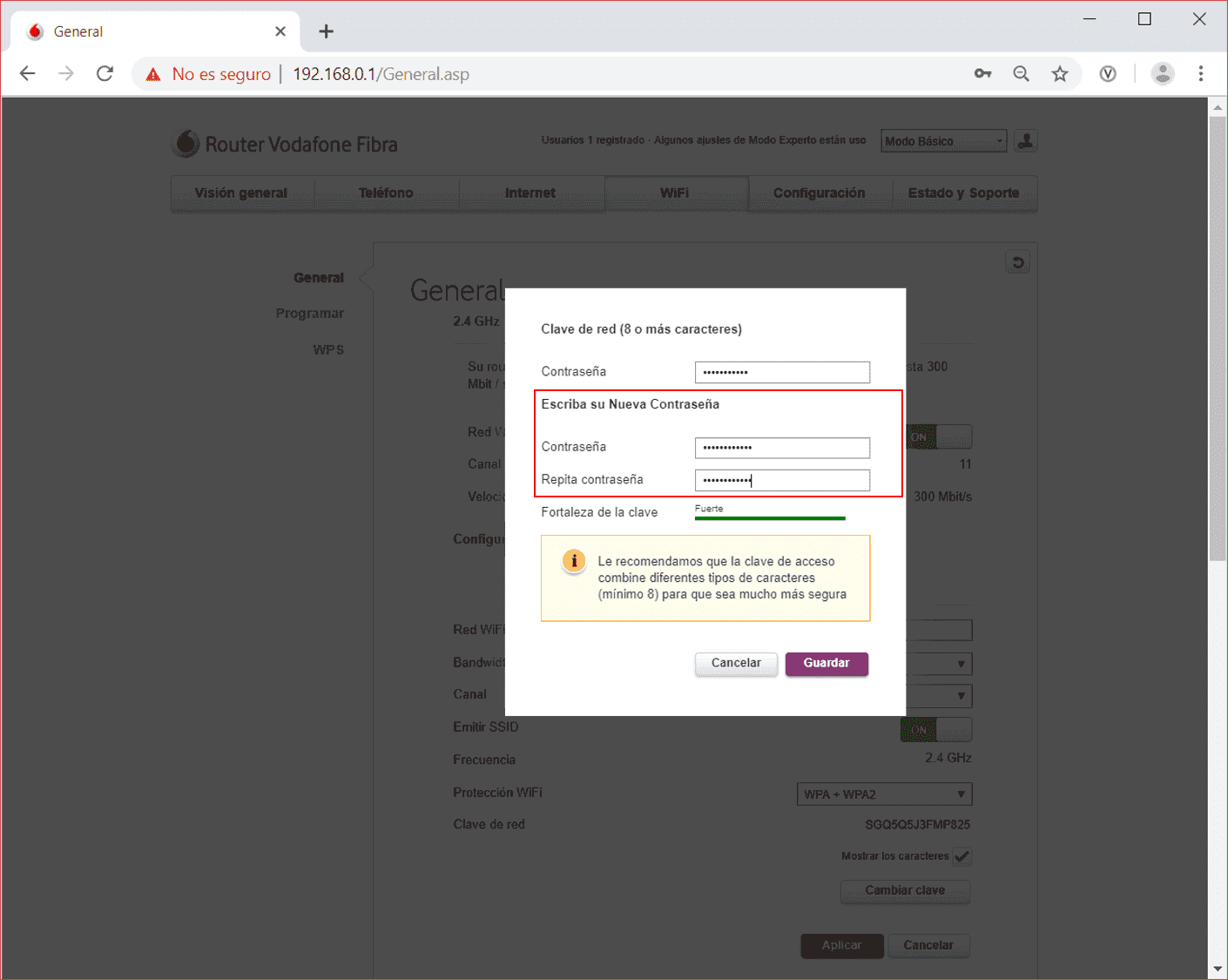Screen dimensions: 1228x980
Task: Click the refresh icon in General panel
Action: 1017,262
